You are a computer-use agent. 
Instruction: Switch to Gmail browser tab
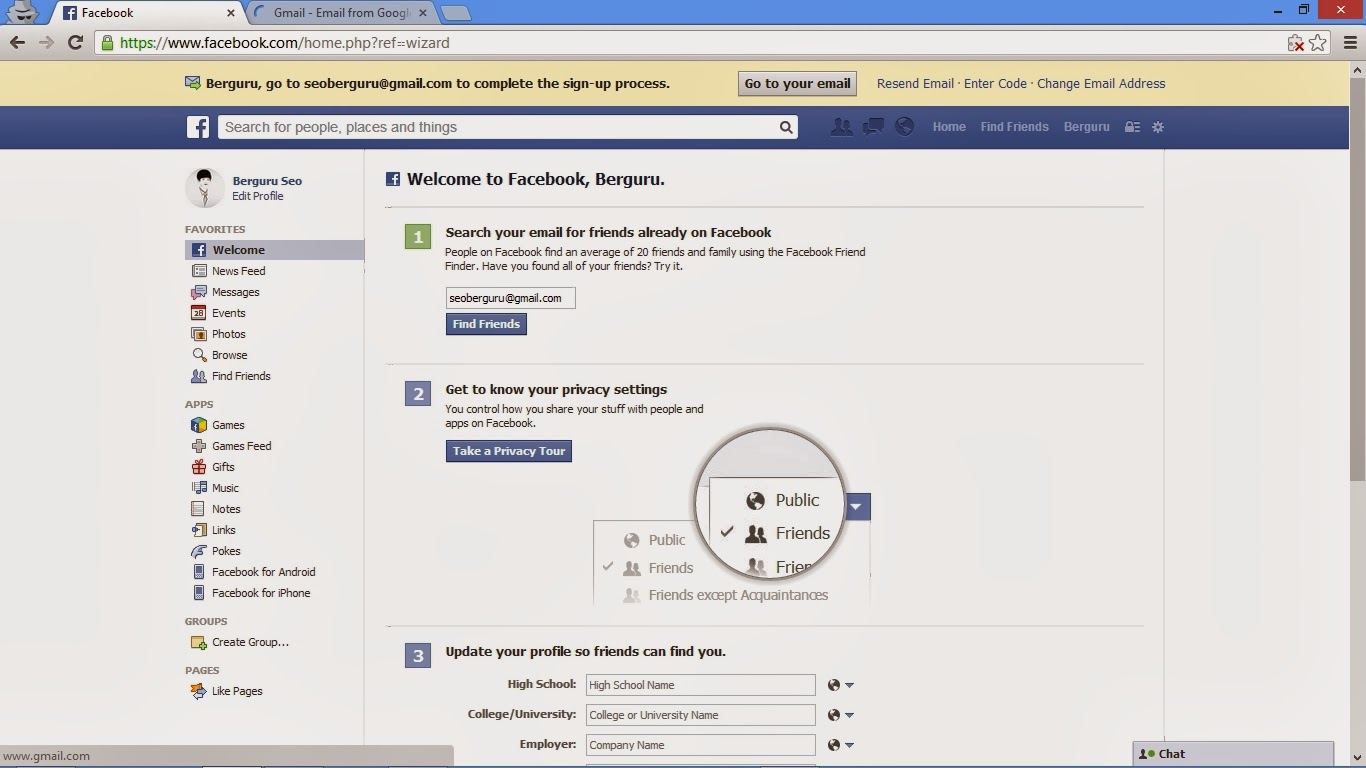pos(340,13)
